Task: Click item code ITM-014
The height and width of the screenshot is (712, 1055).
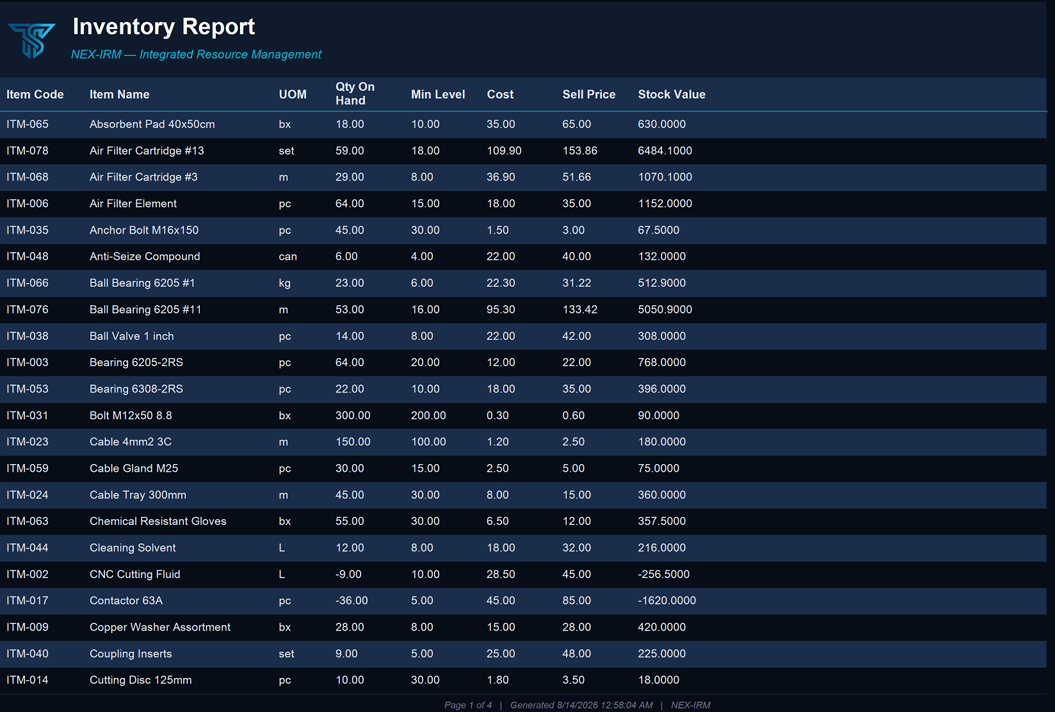Action: (28, 680)
